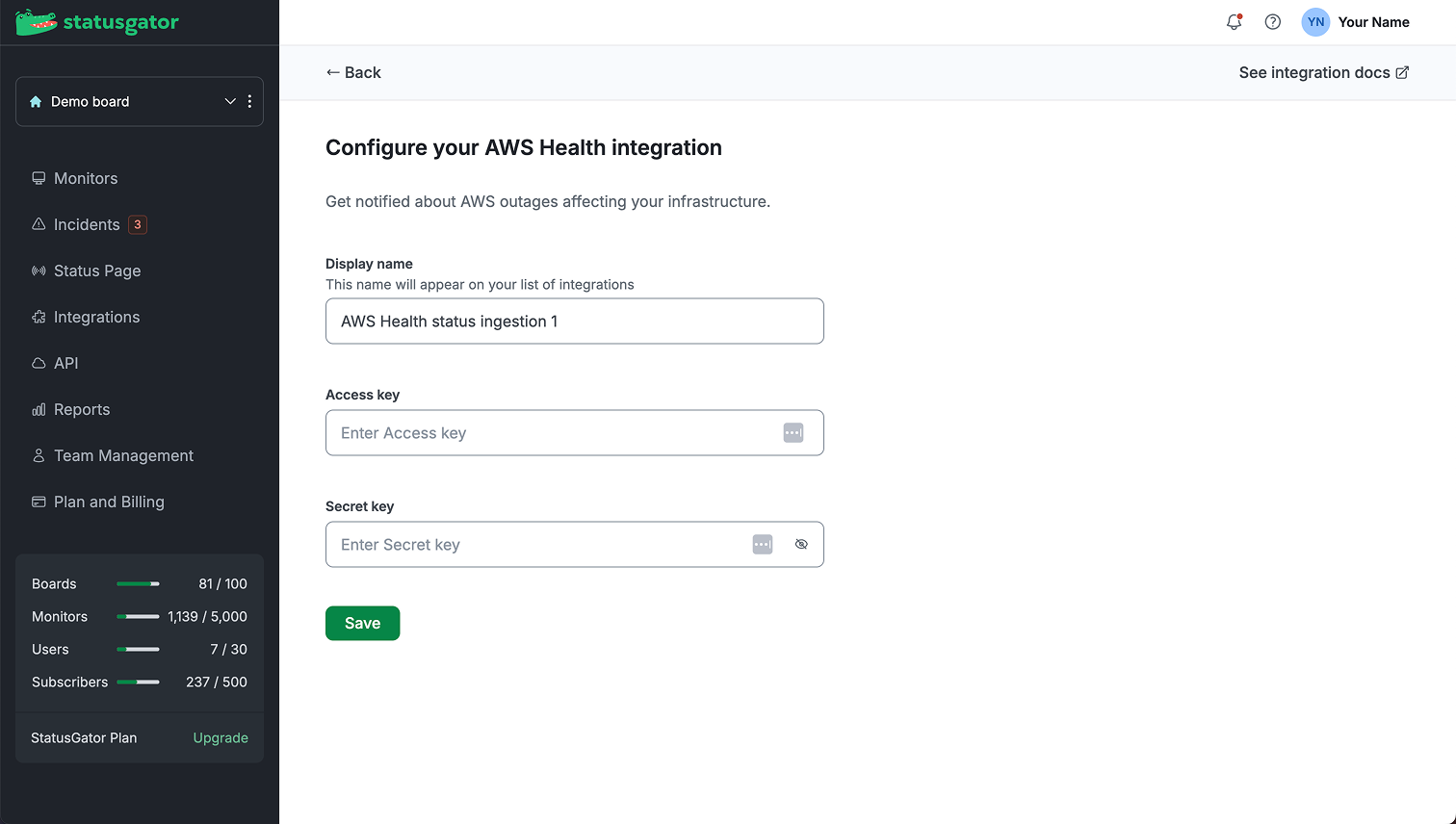
Task: Click the green Save button
Action: pyautogui.click(x=362, y=623)
